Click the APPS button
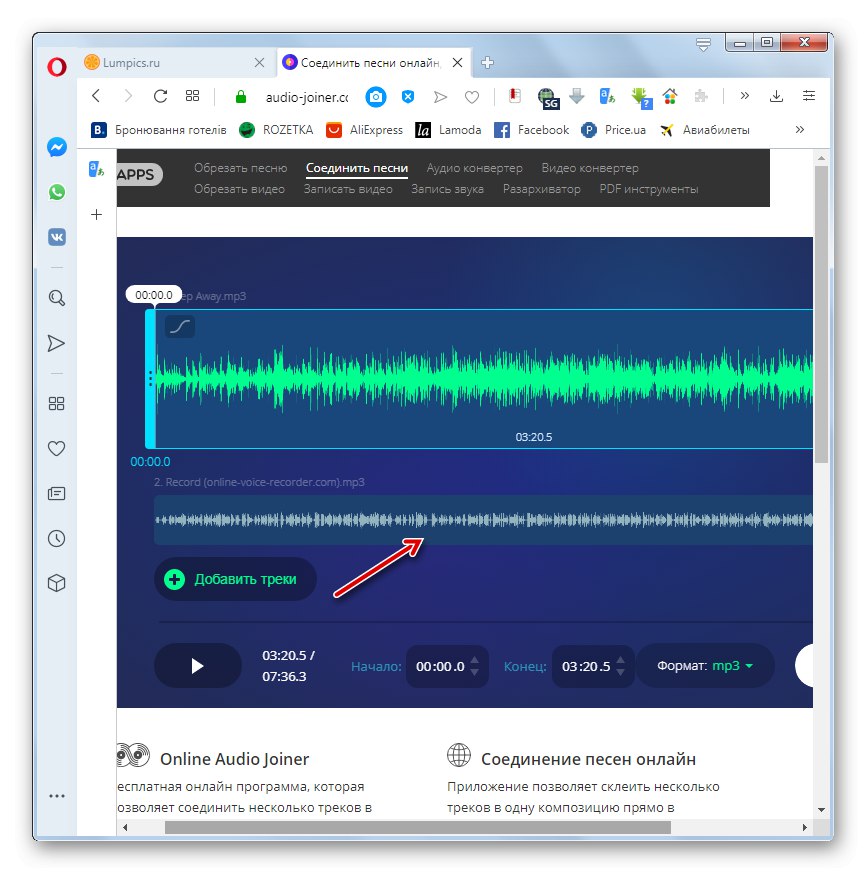 coord(137,174)
